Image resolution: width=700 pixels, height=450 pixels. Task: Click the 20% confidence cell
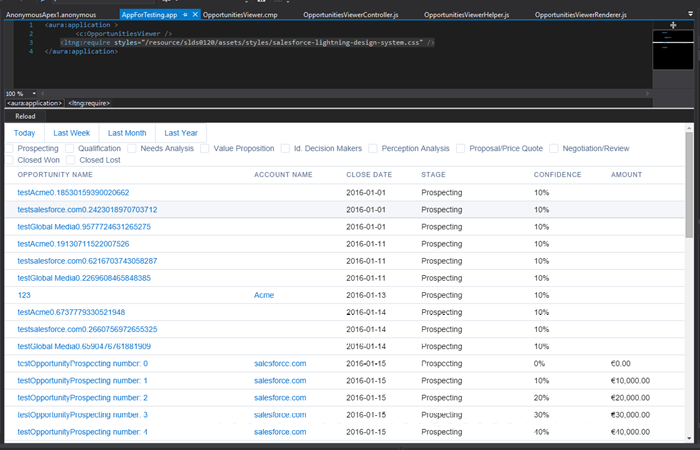pyautogui.click(x=541, y=398)
